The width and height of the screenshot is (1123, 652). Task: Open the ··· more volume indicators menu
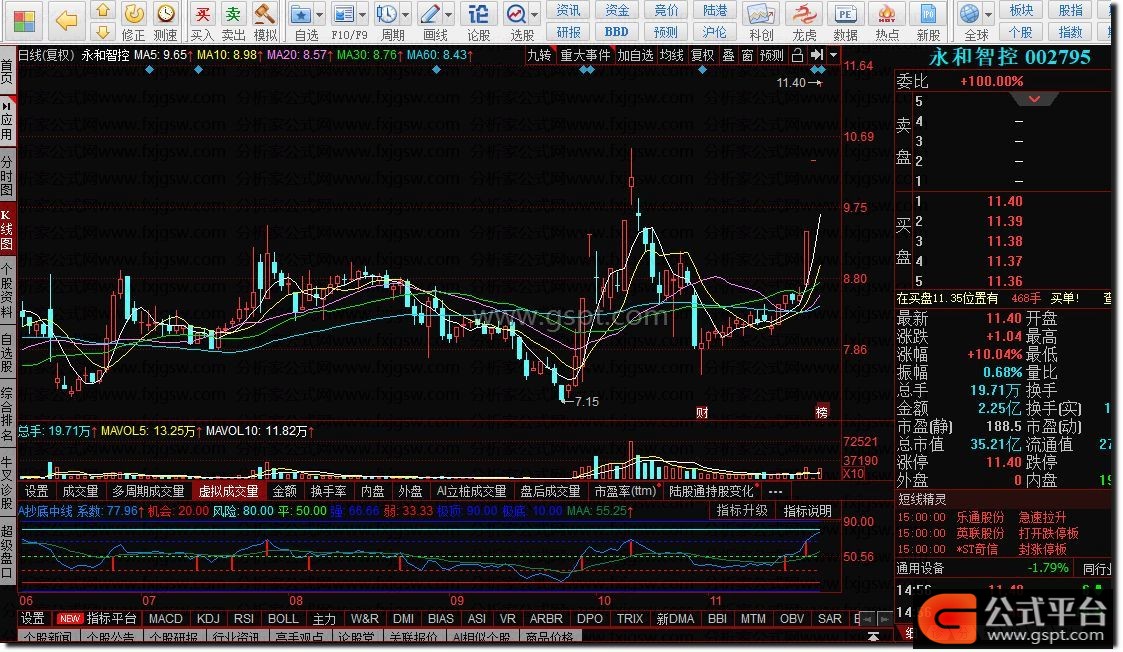(775, 492)
